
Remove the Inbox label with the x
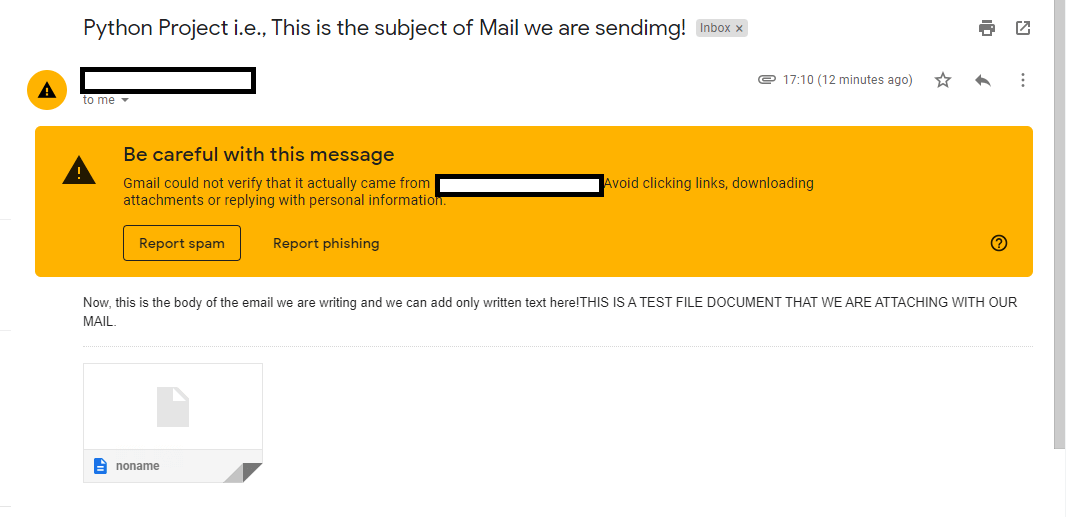[739, 29]
